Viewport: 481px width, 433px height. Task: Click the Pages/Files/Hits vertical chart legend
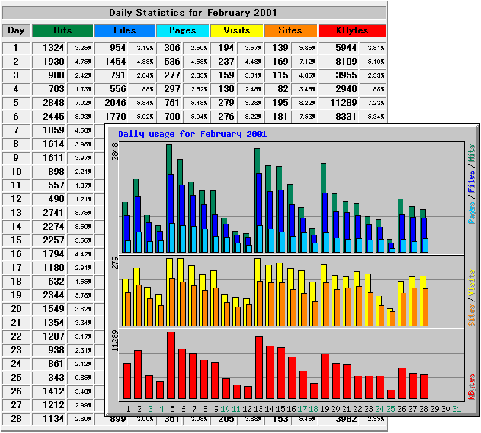click(471, 184)
